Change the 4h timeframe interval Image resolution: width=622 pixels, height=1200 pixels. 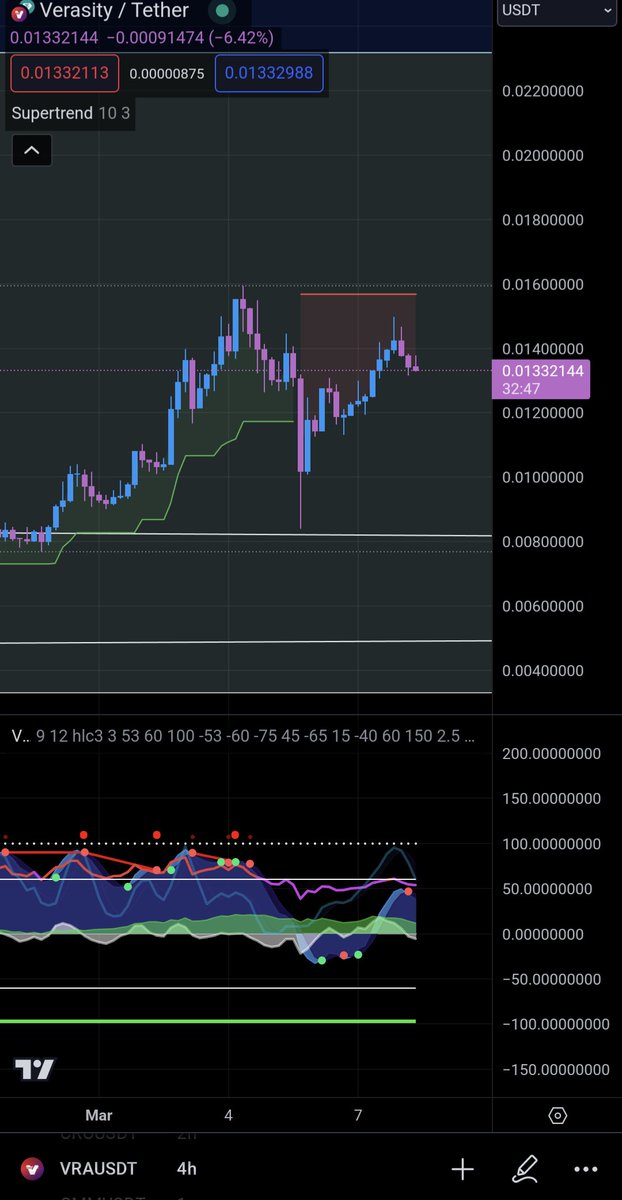pyautogui.click(x=186, y=1168)
